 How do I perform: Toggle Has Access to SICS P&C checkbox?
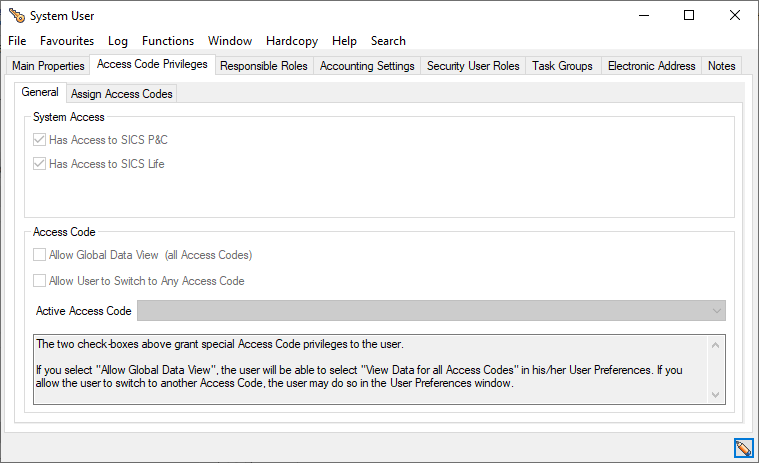point(39,140)
